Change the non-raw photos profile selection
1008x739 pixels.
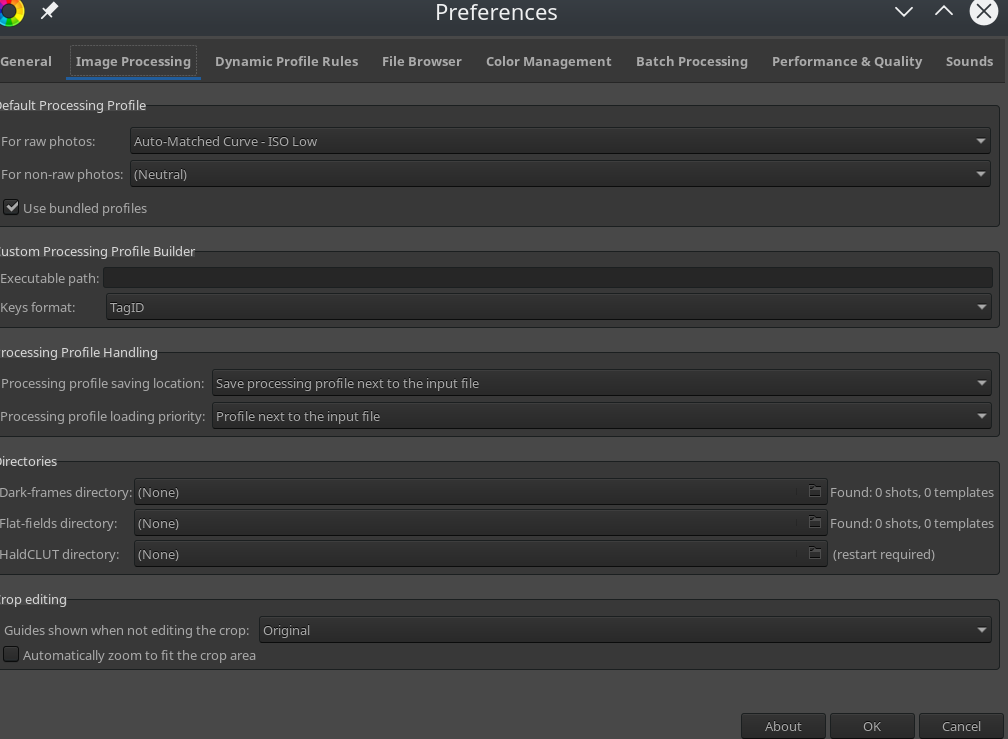(560, 173)
